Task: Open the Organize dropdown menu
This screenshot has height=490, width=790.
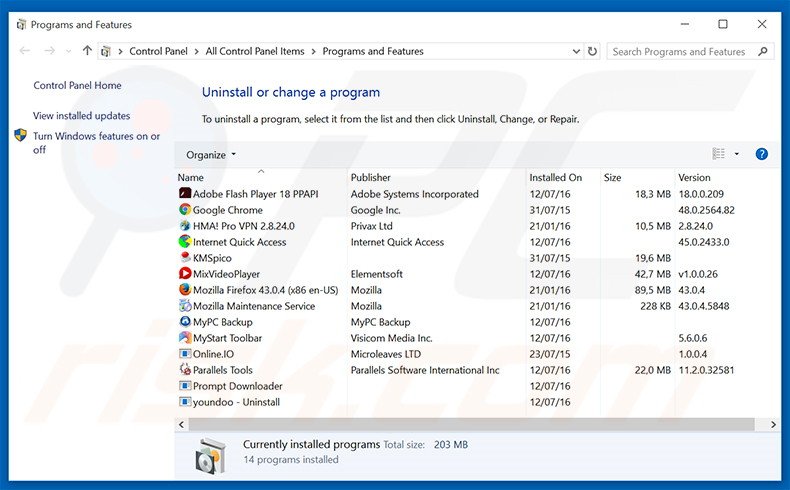Action: tap(211, 155)
